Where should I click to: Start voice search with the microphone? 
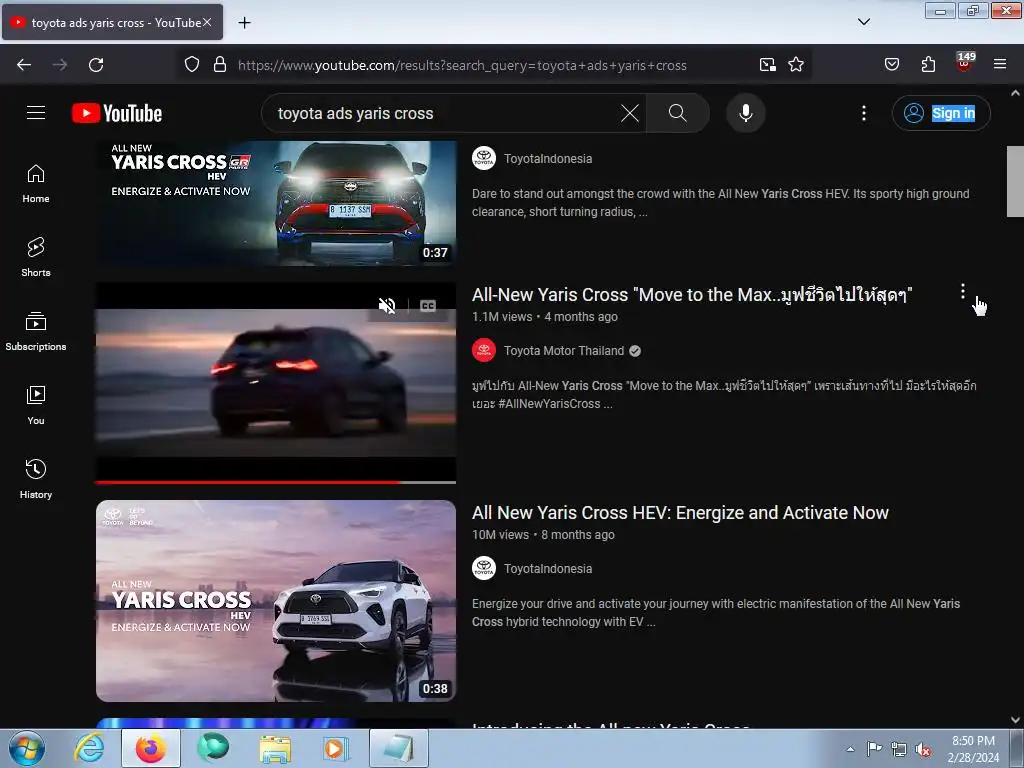pyautogui.click(x=745, y=113)
